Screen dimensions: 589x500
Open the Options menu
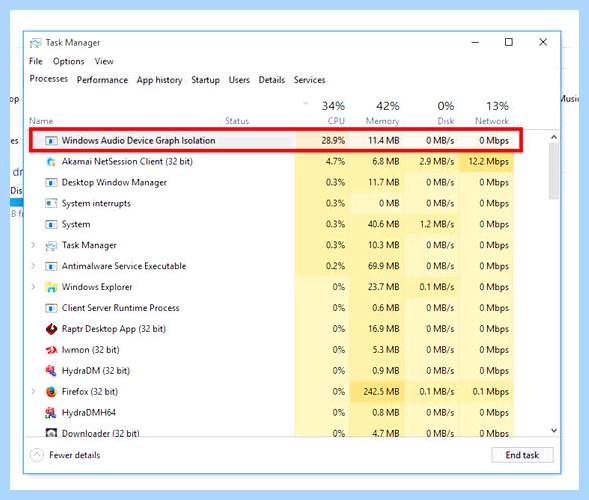68,61
